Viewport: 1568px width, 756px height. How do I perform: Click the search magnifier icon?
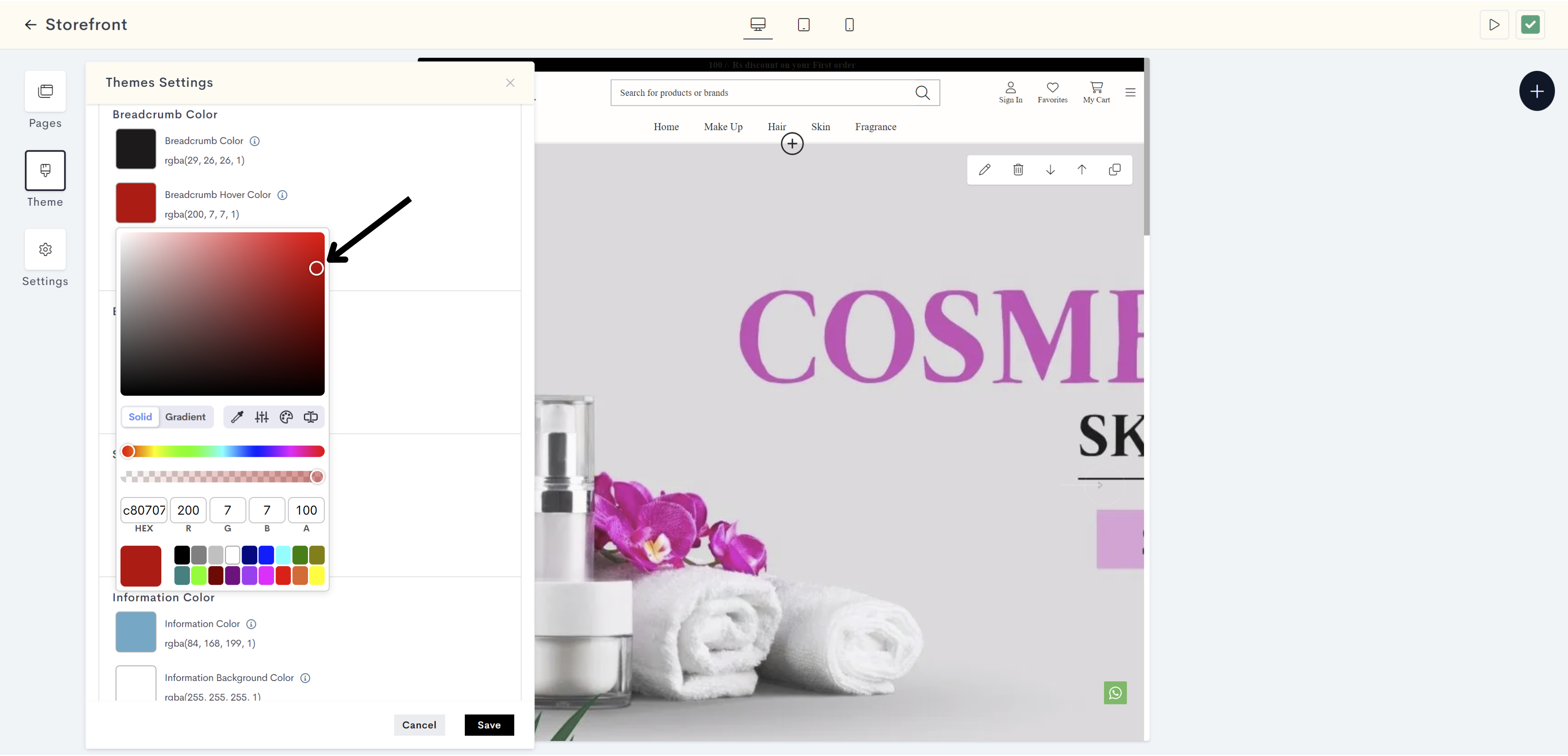pos(922,93)
